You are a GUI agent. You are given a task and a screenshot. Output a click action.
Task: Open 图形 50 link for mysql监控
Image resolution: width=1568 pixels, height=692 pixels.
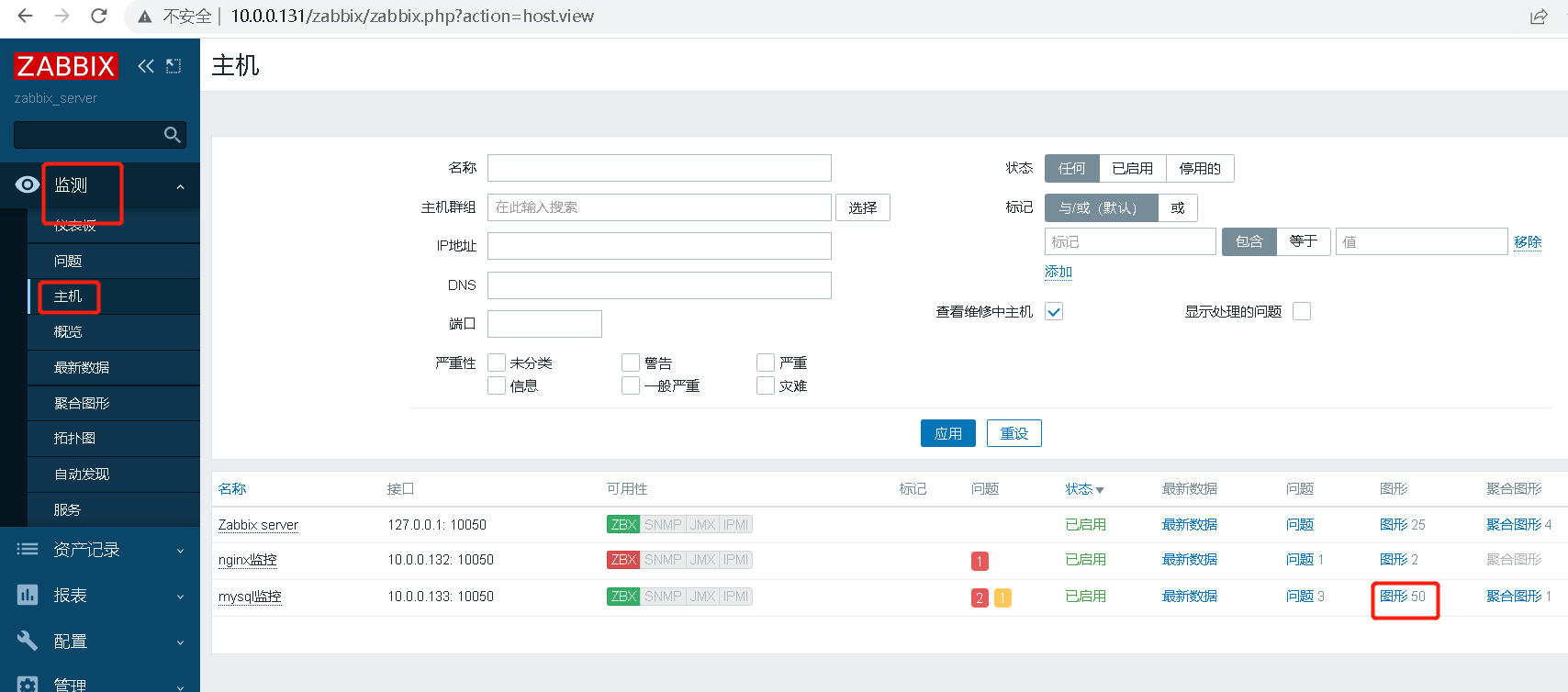(x=1403, y=597)
